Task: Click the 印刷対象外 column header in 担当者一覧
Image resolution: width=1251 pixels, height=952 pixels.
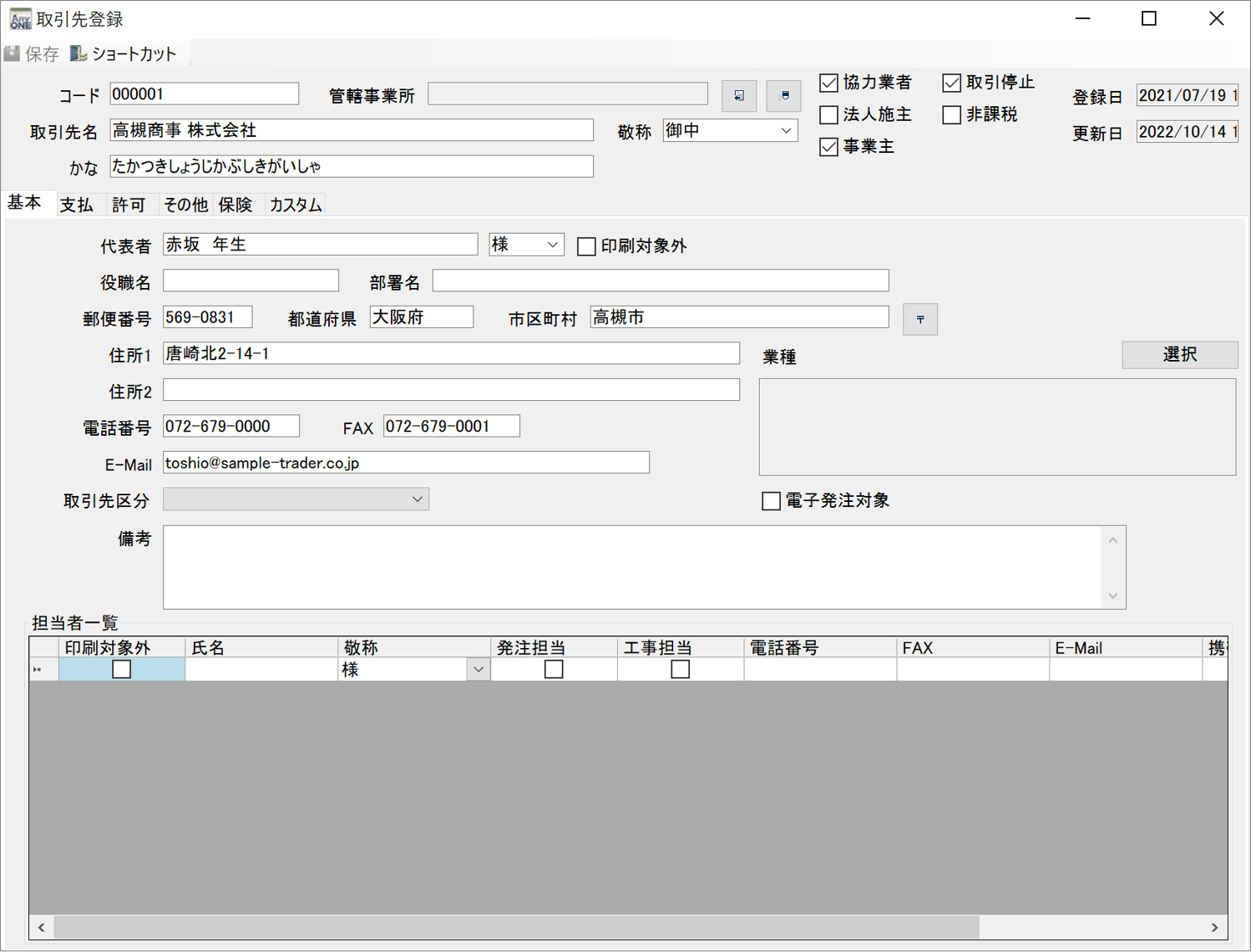Action: (121, 647)
